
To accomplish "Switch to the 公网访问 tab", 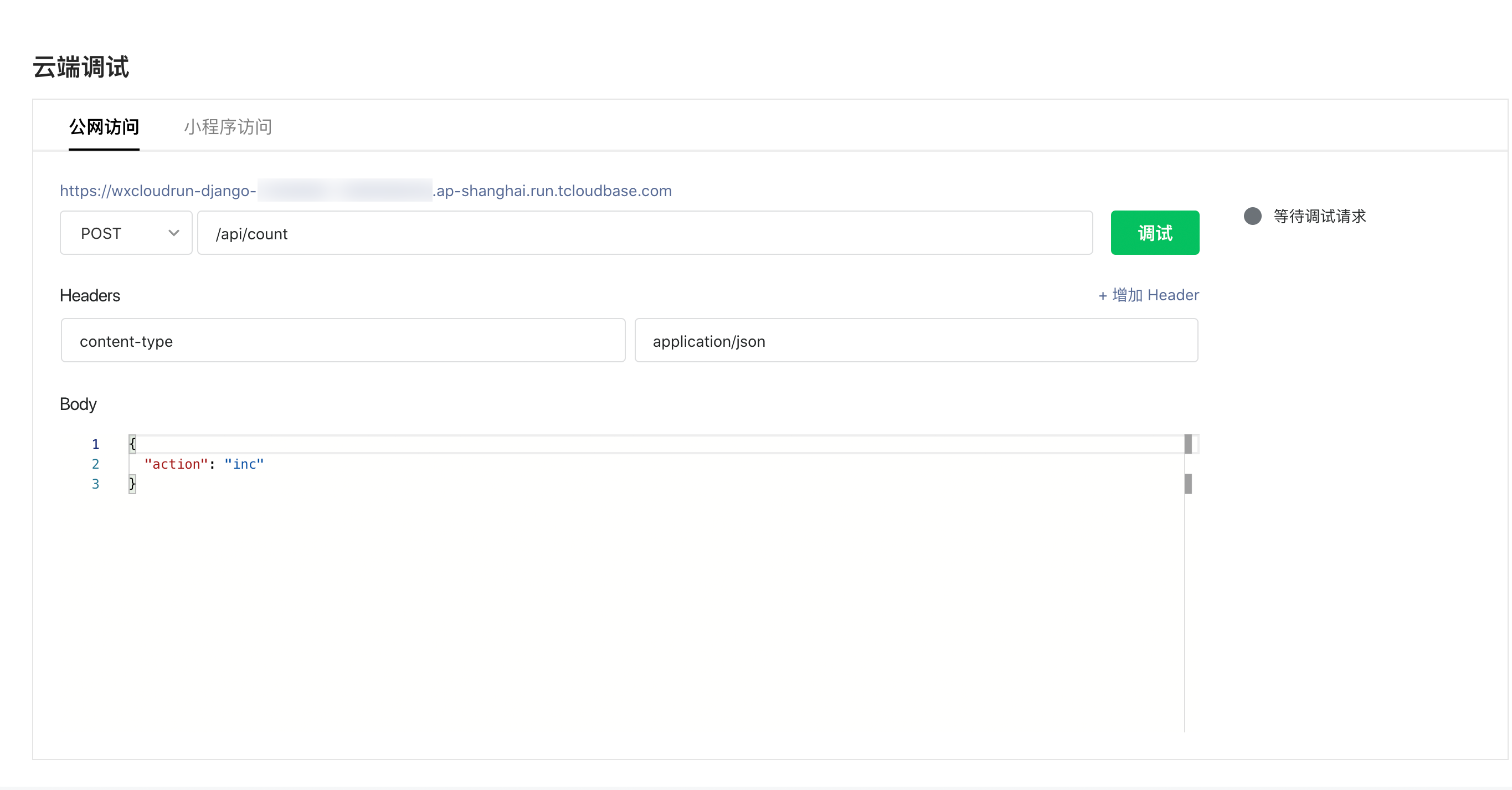I will tap(104, 127).
